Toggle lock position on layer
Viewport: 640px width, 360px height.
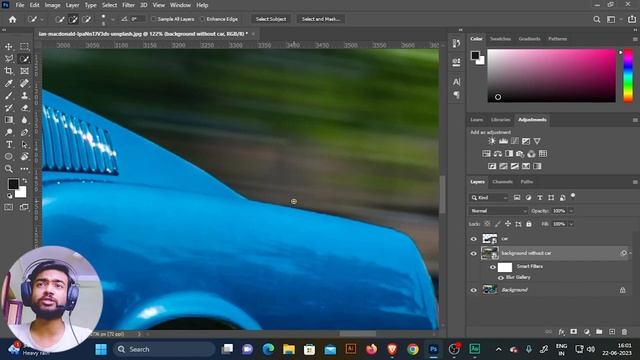pos(508,224)
